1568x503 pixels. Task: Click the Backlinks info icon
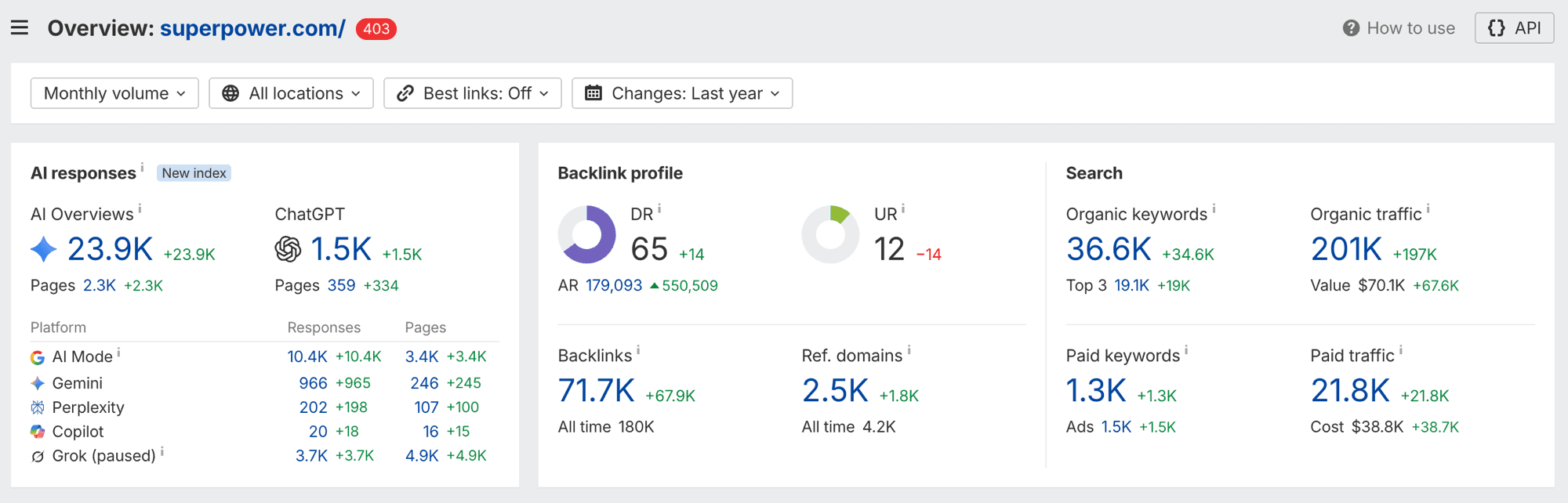point(638,349)
